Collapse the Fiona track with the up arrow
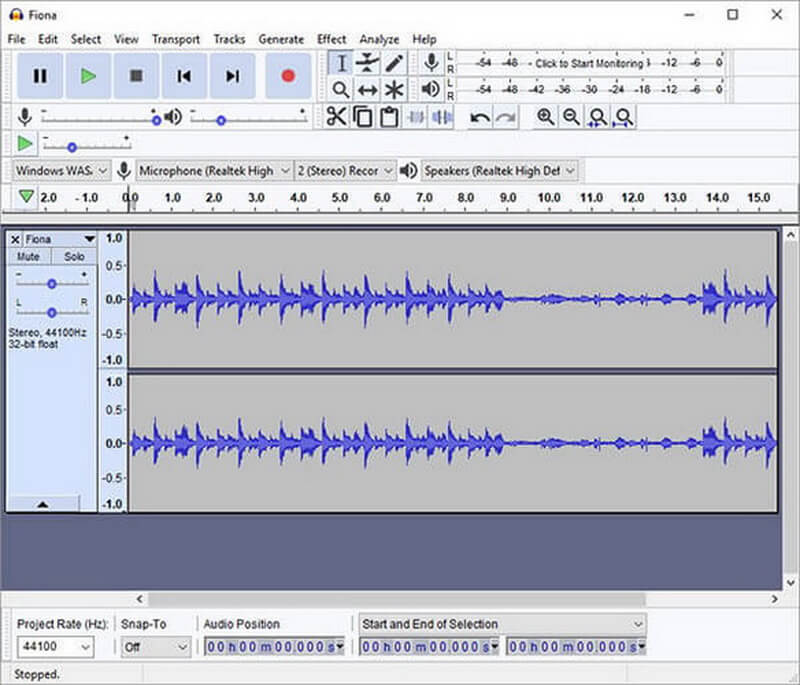This screenshot has width=800, height=685. pyautogui.click(x=43, y=504)
